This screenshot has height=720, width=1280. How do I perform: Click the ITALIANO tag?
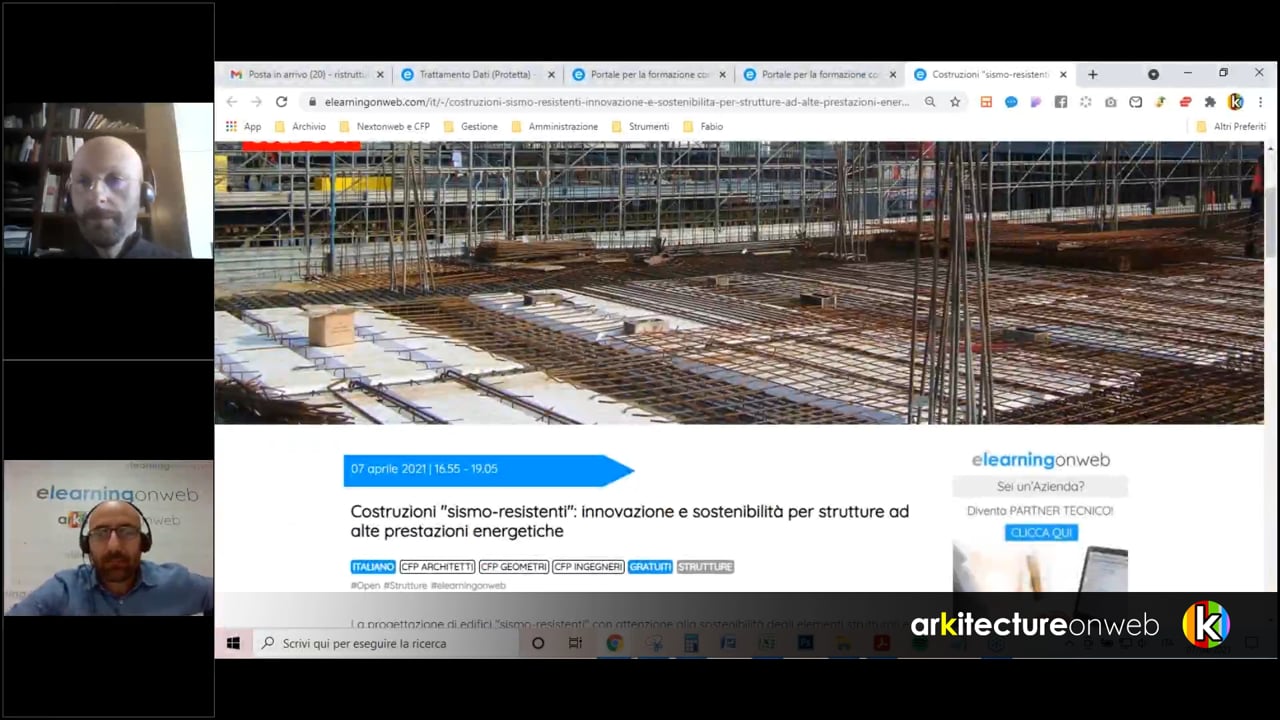(x=373, y=567)
